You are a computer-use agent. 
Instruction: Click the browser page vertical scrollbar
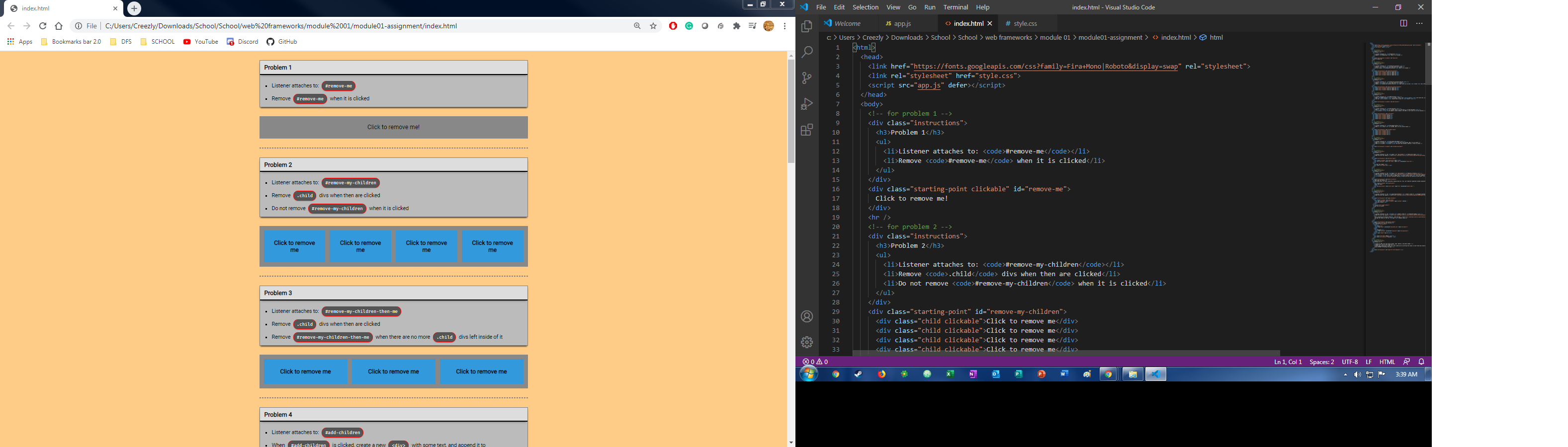tap(790, 111)
